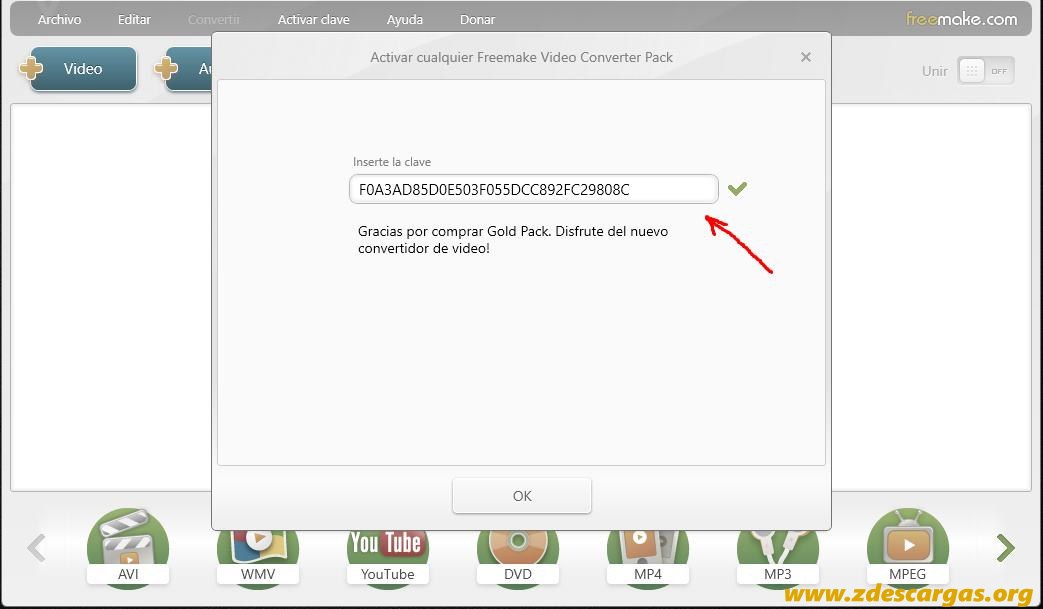The height and width of the screenshot is (609, 1043).
Task: Visit the freemake.com logo link
Action: click(961, 19)
